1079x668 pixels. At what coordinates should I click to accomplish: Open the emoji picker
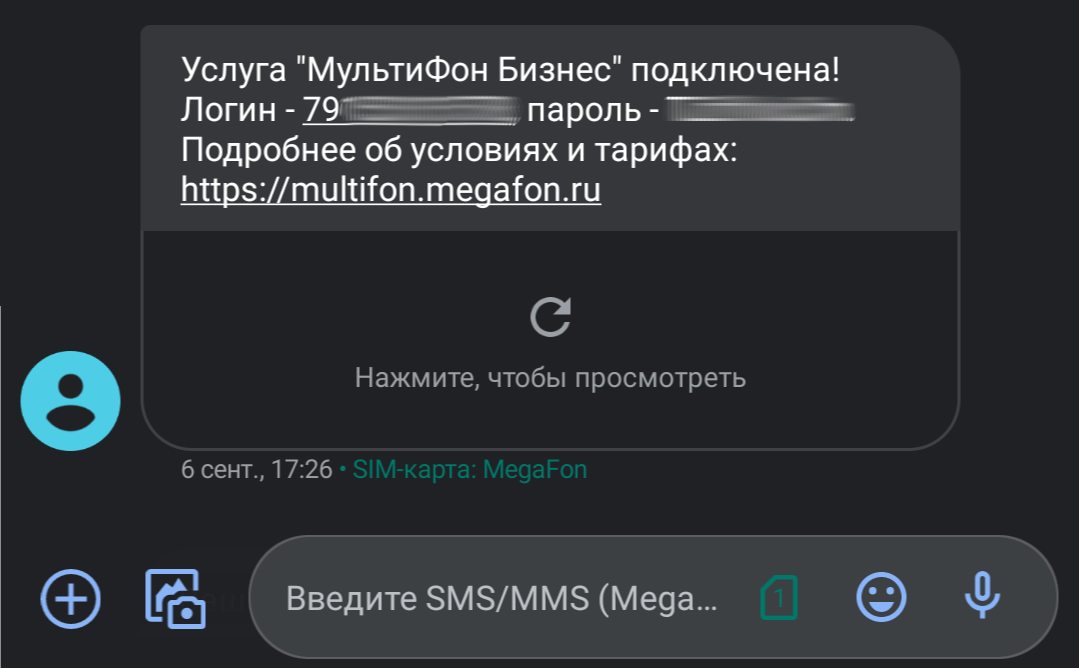881,598
